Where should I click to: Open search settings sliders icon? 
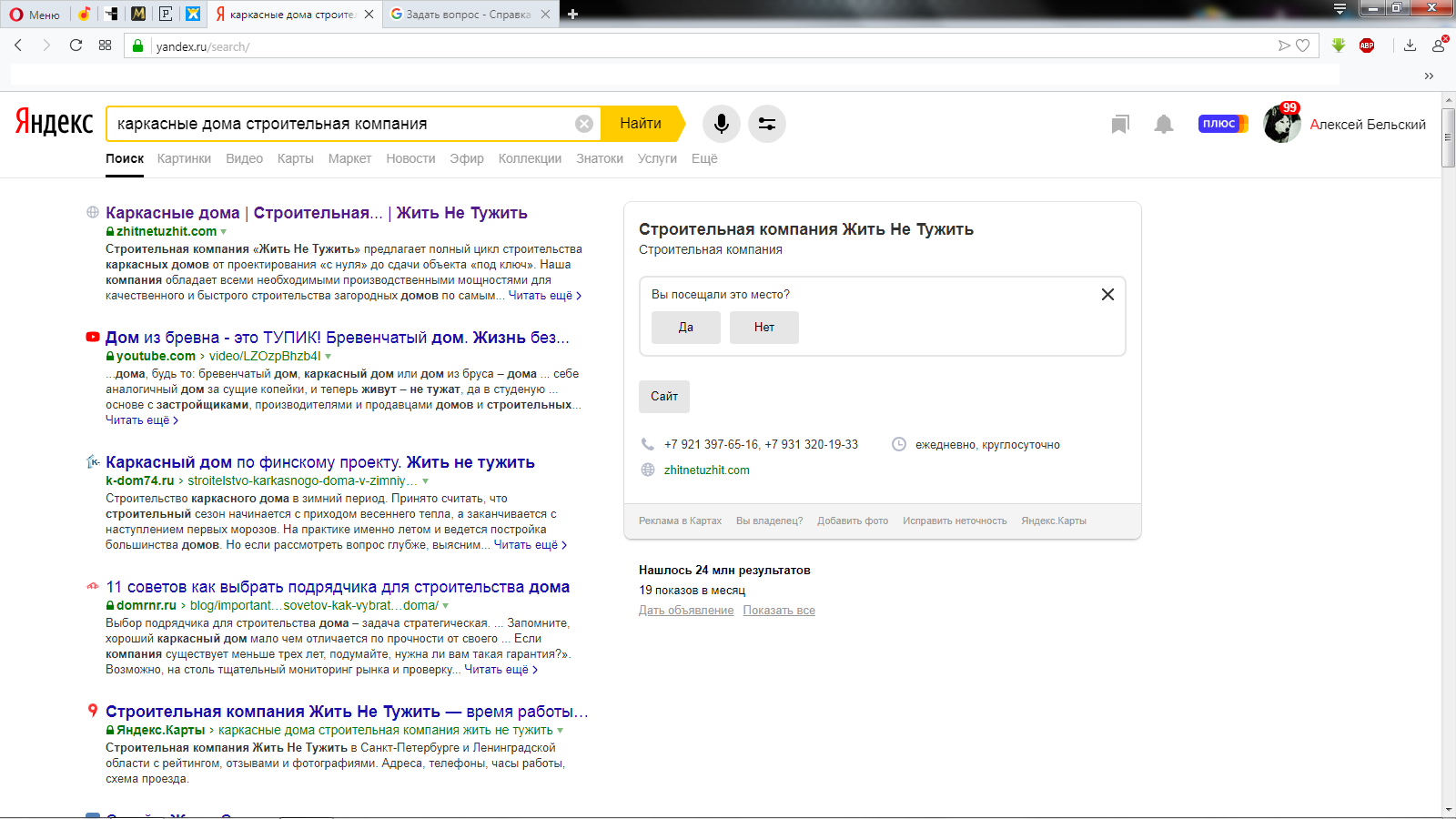click(x=767, y=124)
